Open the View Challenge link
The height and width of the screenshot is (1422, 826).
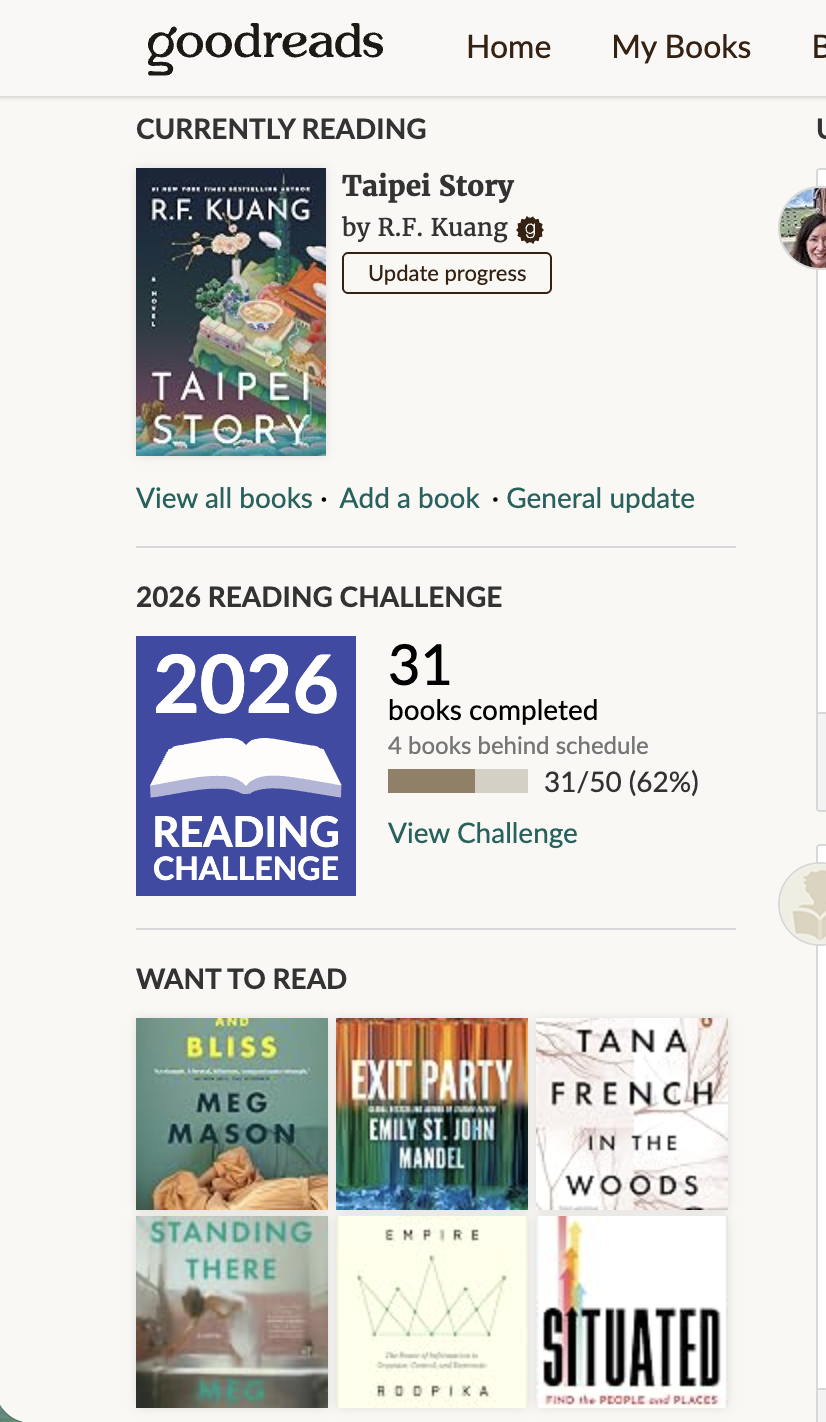pos(483,833)
